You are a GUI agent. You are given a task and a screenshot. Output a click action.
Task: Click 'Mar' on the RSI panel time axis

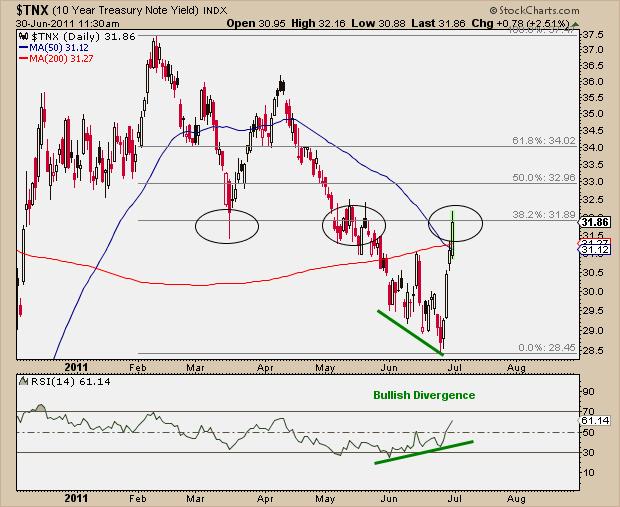(x=195, y=498)
